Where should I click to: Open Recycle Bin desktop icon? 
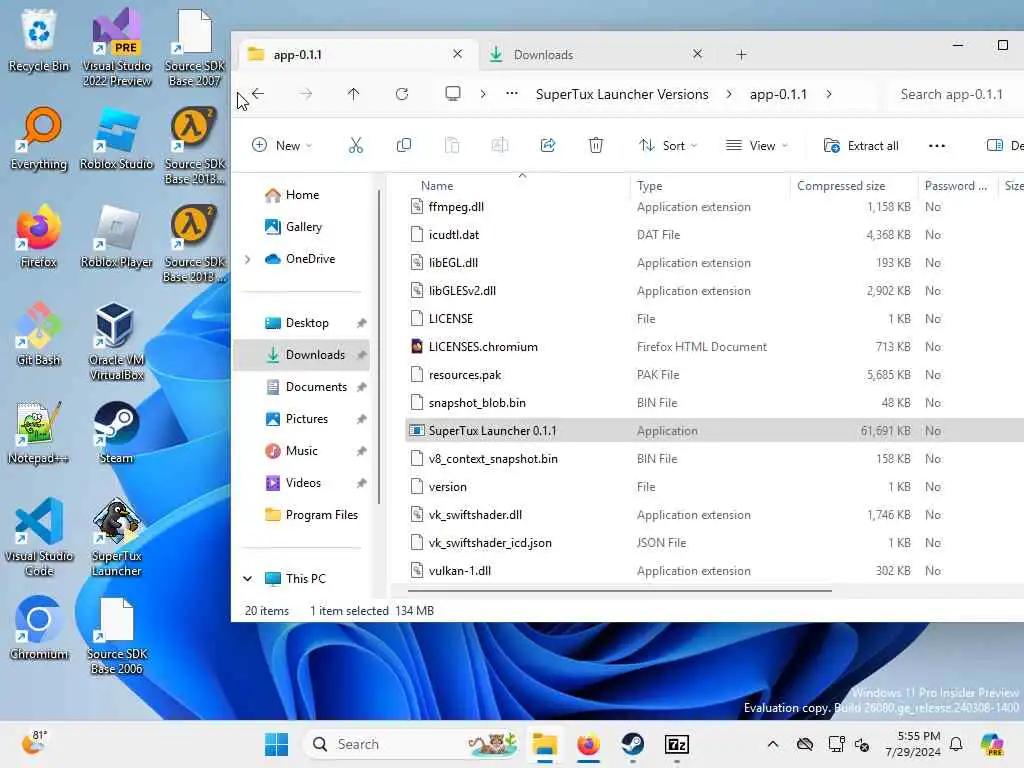[x=39, y=41]
